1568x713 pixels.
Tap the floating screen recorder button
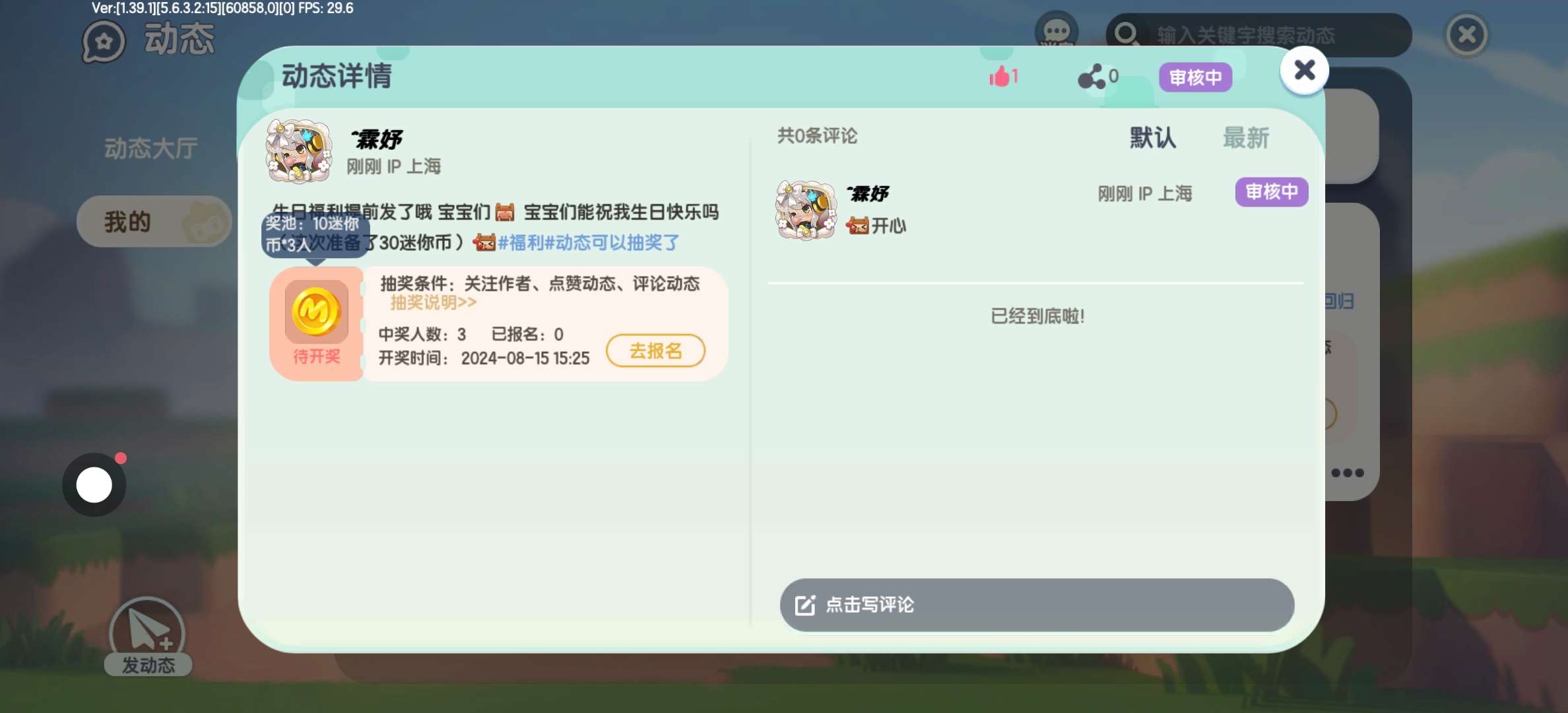(94, 485)
